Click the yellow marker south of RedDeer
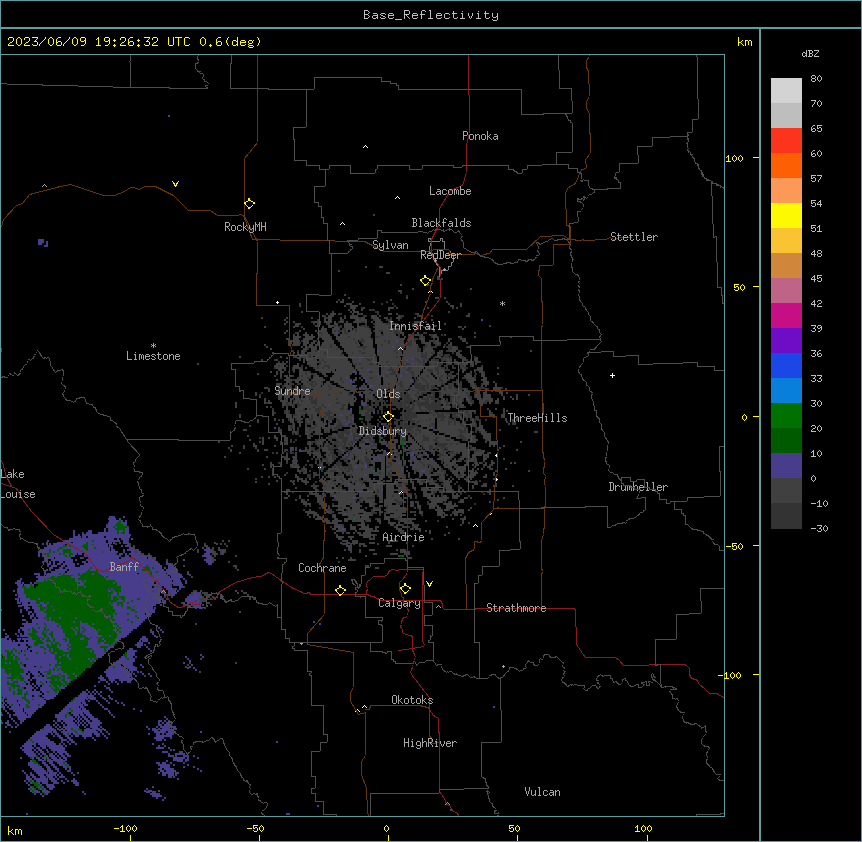The image size is (862, 842). 425,281
